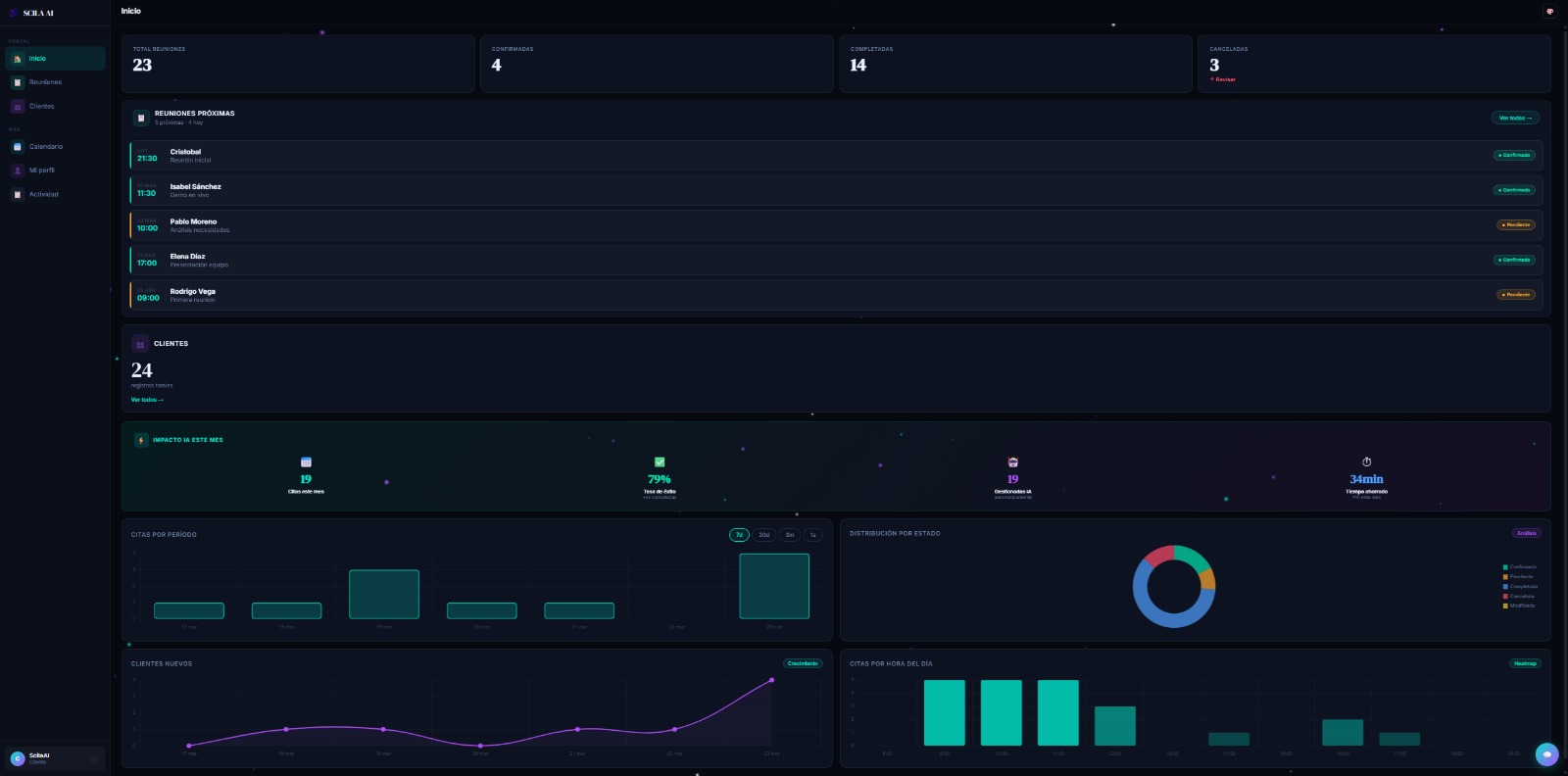The height and width of the screenshot is (776, 1568).
Task: Click the tallest bar in Citas por período
Action: click(774, 586)
